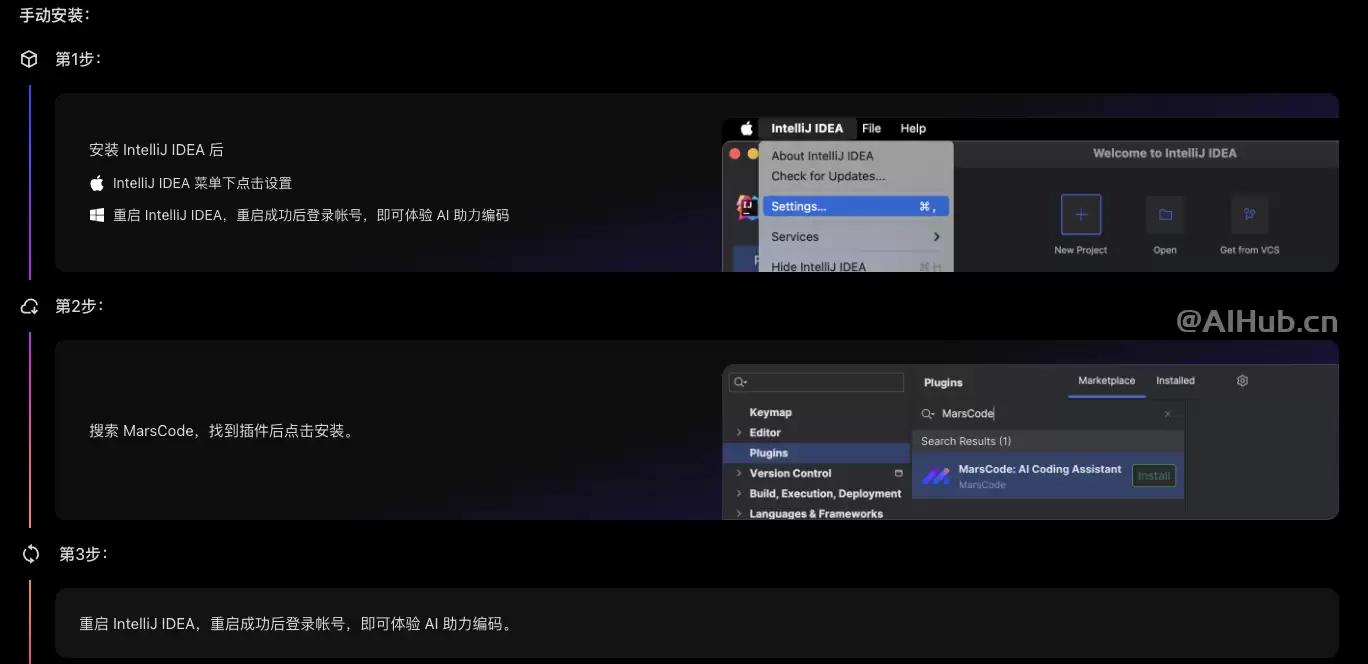The width and height of the screenshot is (1368, 664).
Task: Click the MarsCode plugin logo icon
Action: pos(935,475)
